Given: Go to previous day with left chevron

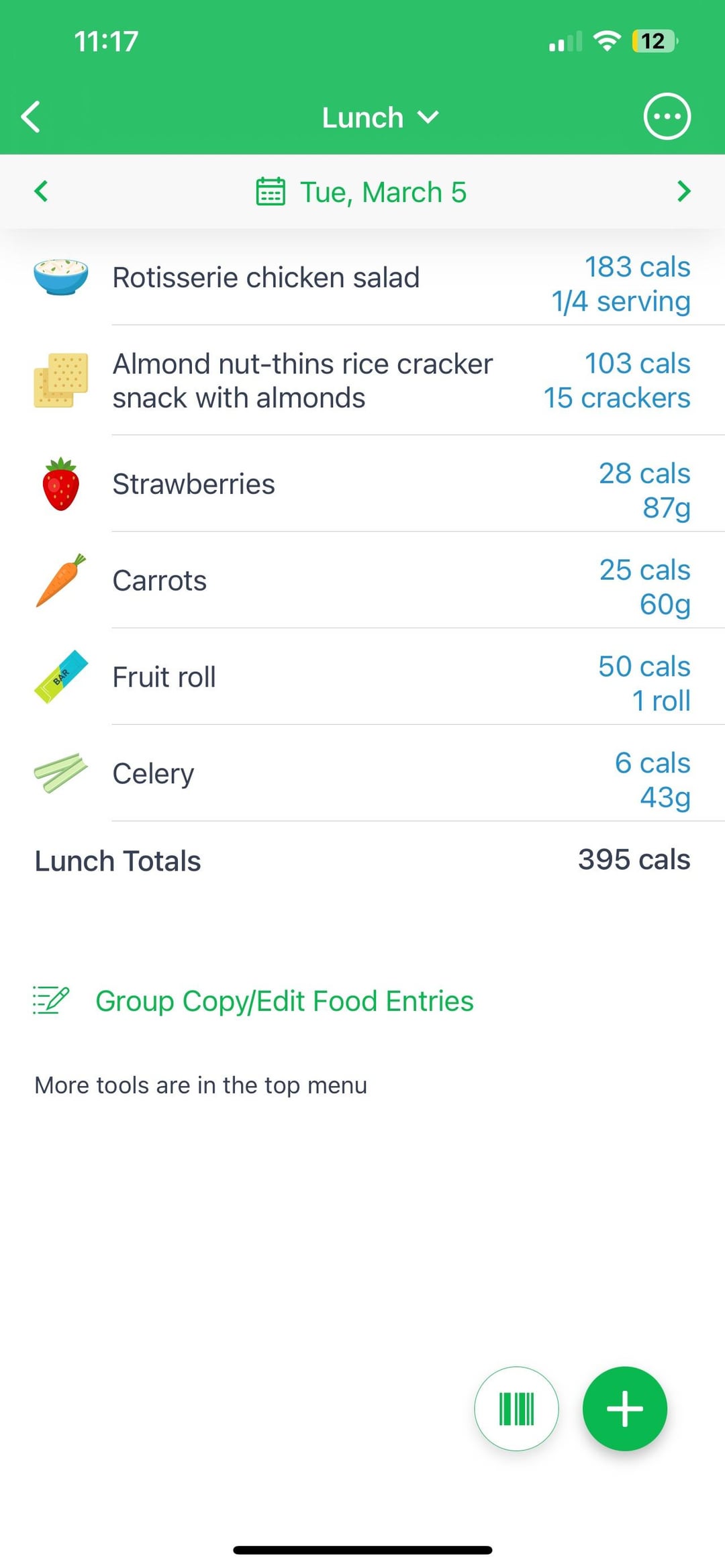Looking at the screenshot, I should [x=41, y=191].
